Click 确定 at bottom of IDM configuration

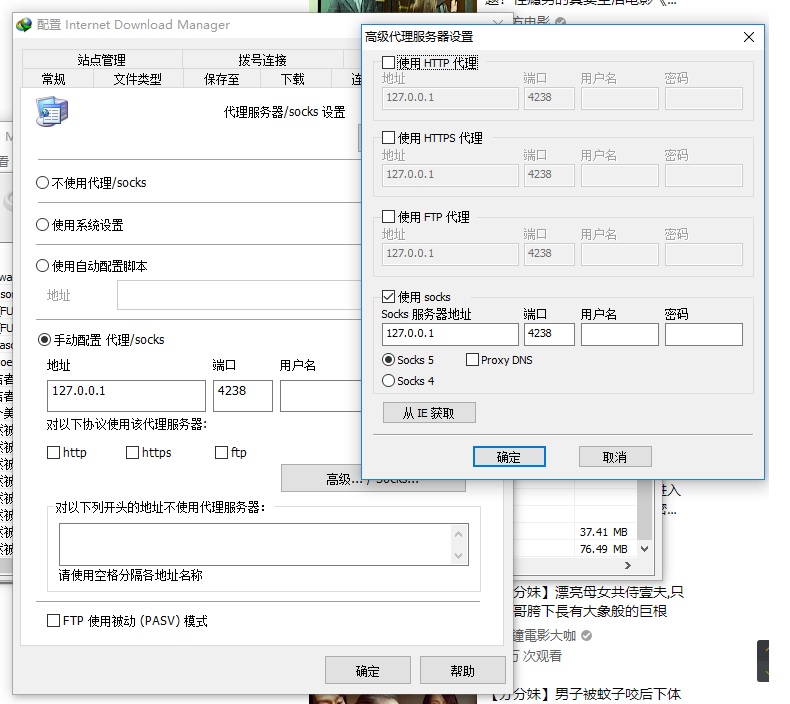(x=367, y=671)
